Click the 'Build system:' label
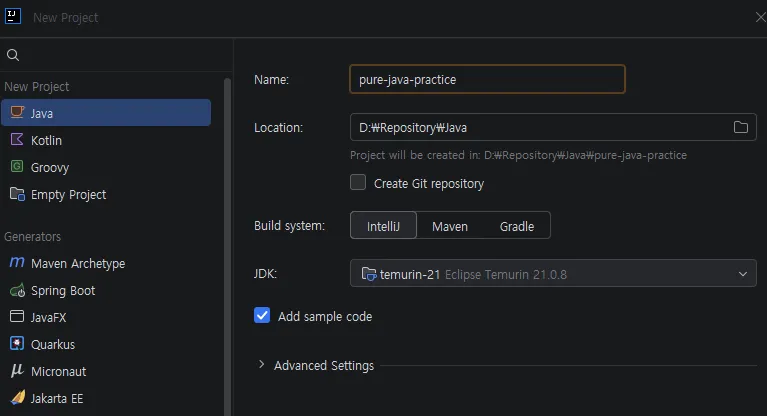 coord(289,226)
